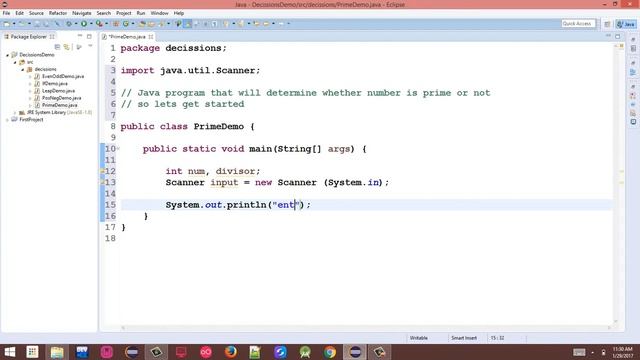Close the PrimeDemo.java editor tab

pyautogui.click(x=151, y=37)
